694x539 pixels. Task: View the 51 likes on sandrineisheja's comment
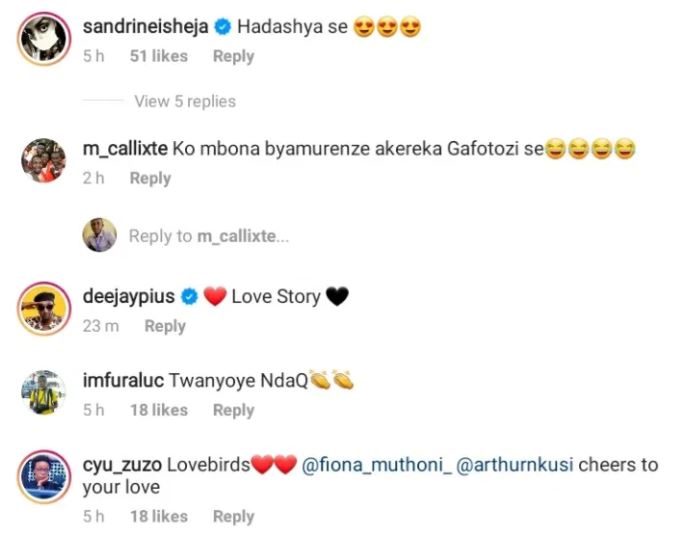pyautogui.click(x=158, y=56)
